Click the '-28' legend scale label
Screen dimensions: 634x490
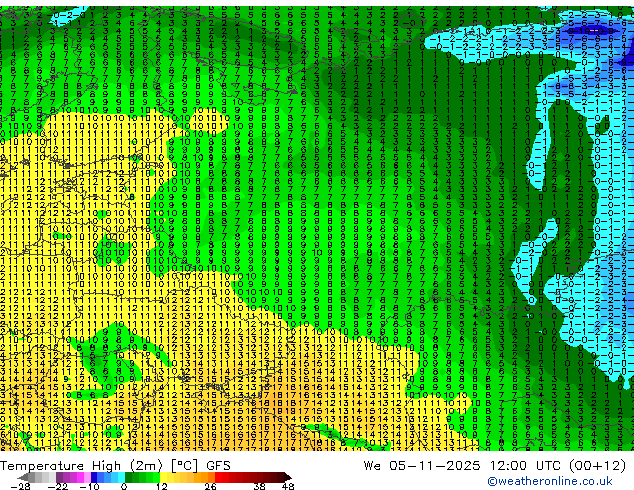20,486
